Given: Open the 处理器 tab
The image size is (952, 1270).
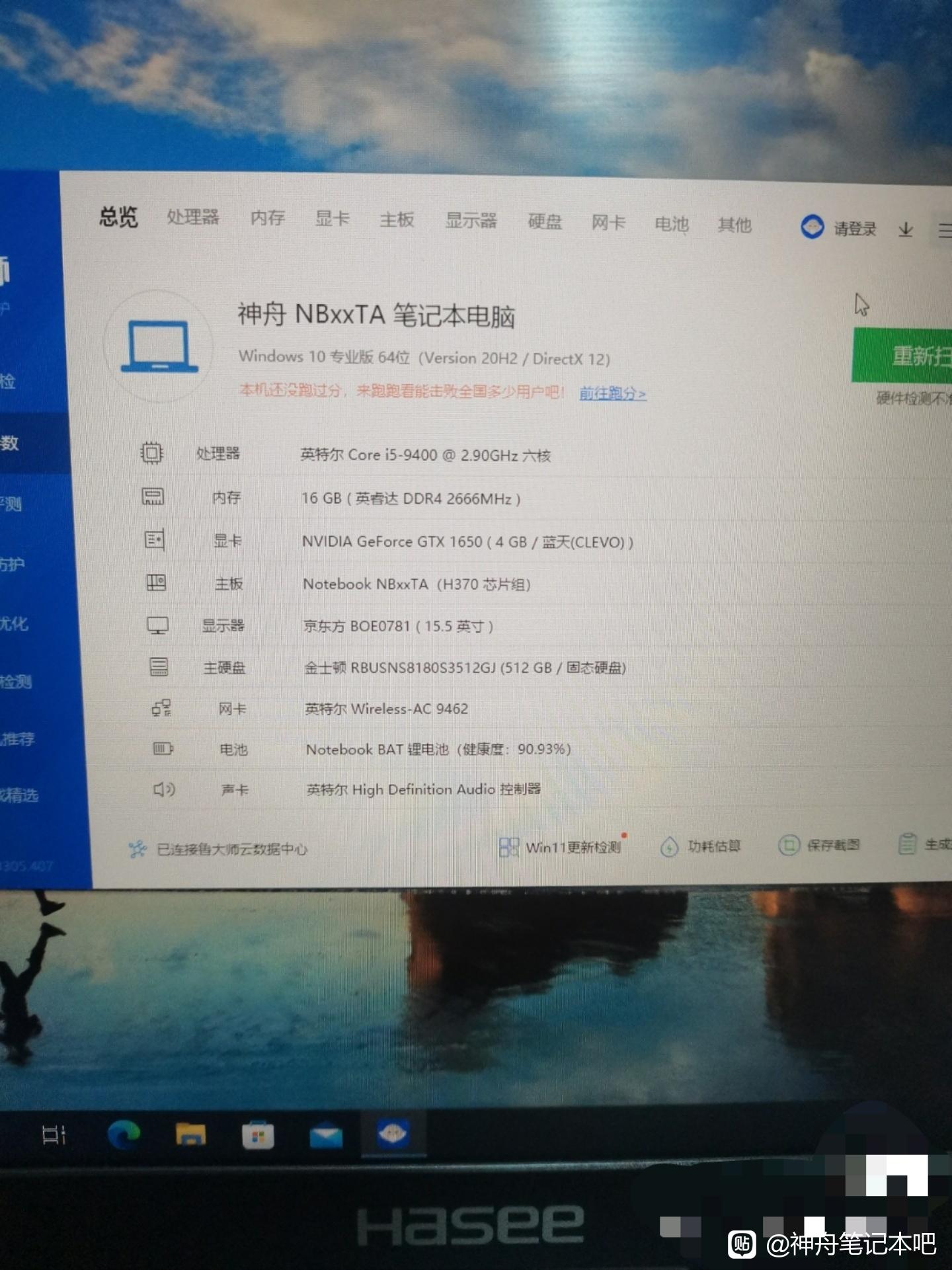Looking at the screenshot, I should coord(192,217).
